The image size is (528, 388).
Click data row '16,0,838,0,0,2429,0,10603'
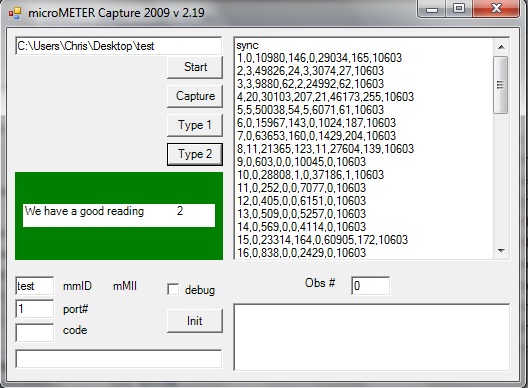(x=301, y=253)
